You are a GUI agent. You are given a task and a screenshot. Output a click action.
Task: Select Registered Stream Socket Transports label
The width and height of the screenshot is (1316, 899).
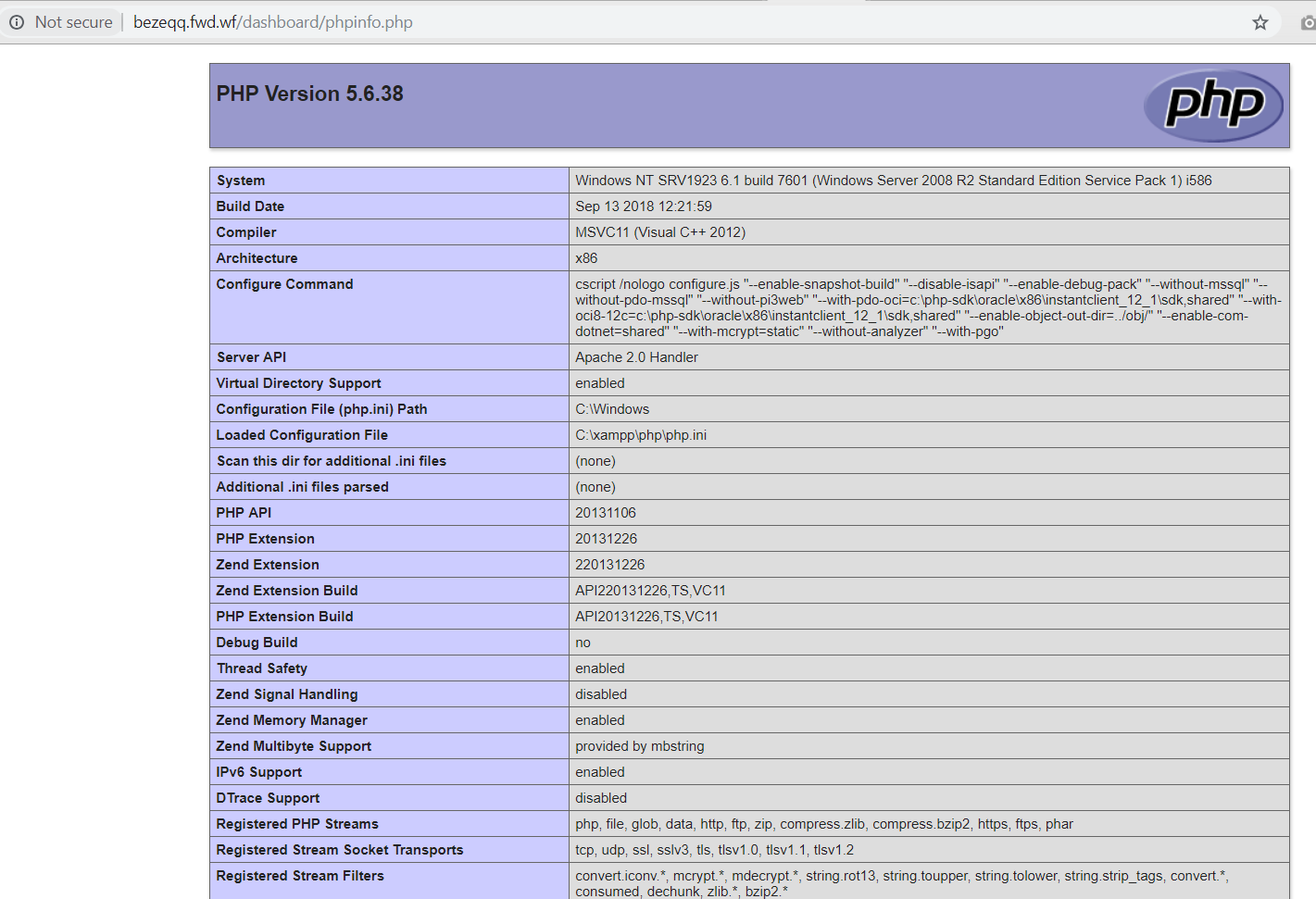coord(340,850)
